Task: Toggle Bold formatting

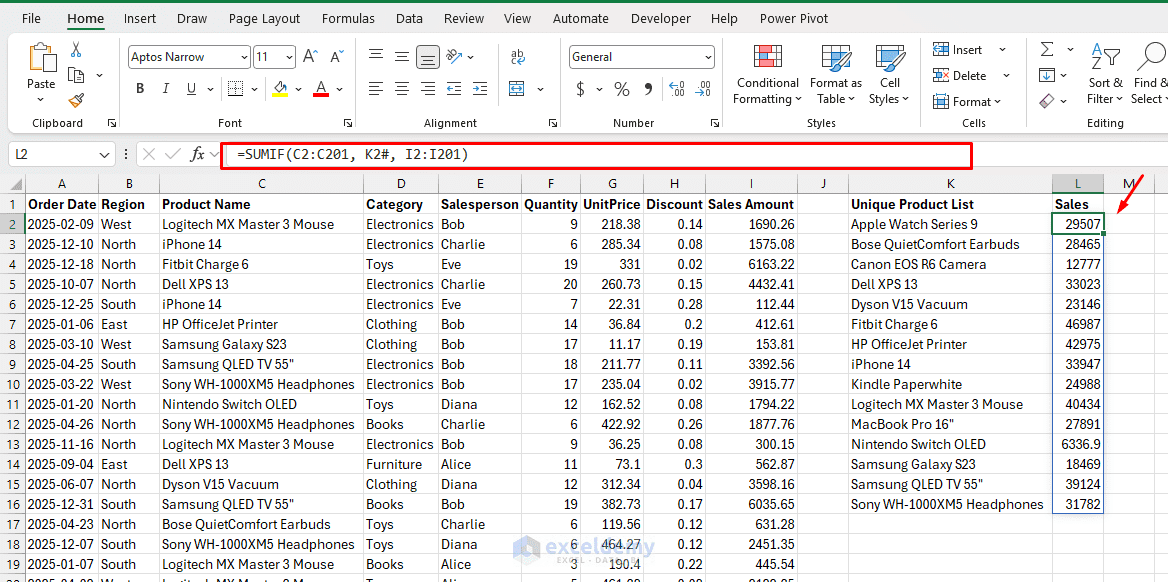Action: point(140,89)
